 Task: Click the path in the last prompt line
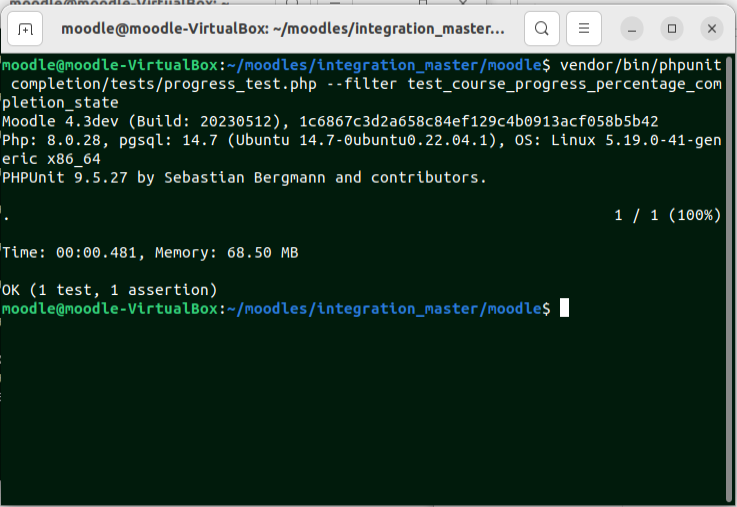[384, 308]
